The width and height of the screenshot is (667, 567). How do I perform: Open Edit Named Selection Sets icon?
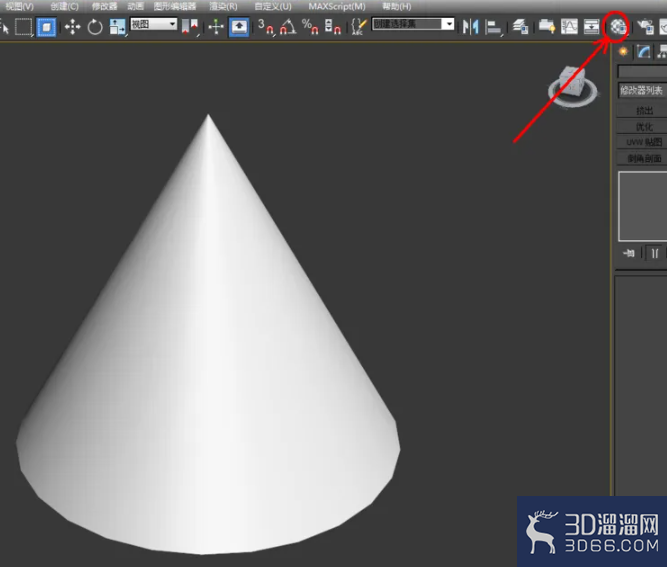[359, 27]
